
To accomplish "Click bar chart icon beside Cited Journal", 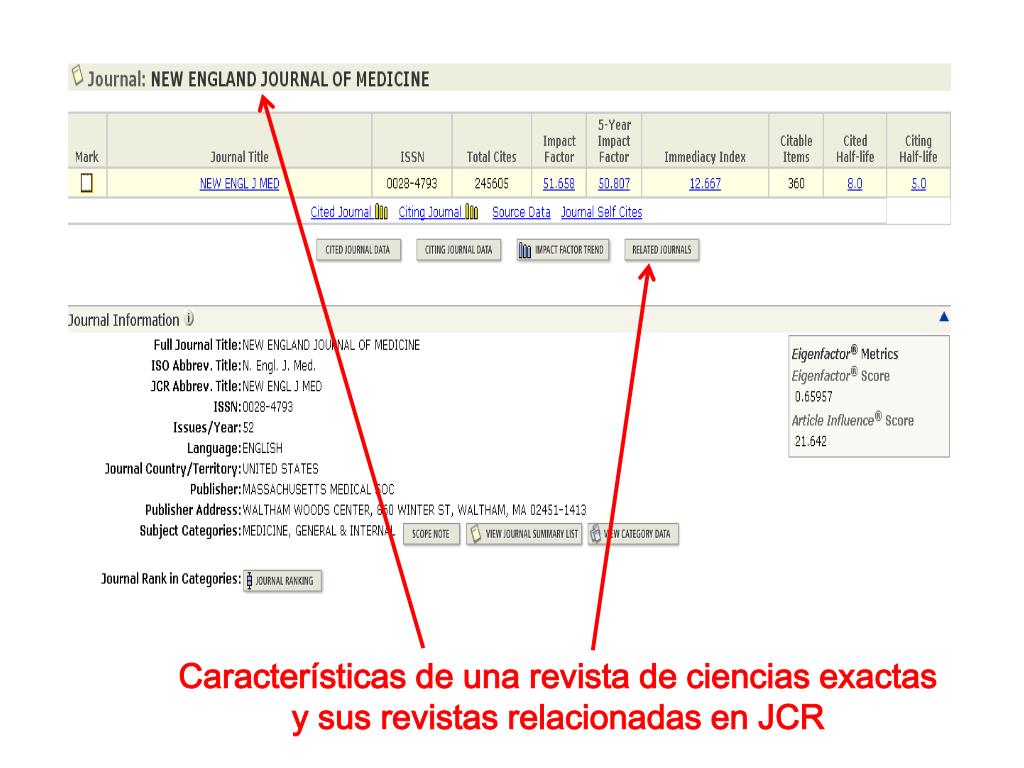I will pos(381,212).
